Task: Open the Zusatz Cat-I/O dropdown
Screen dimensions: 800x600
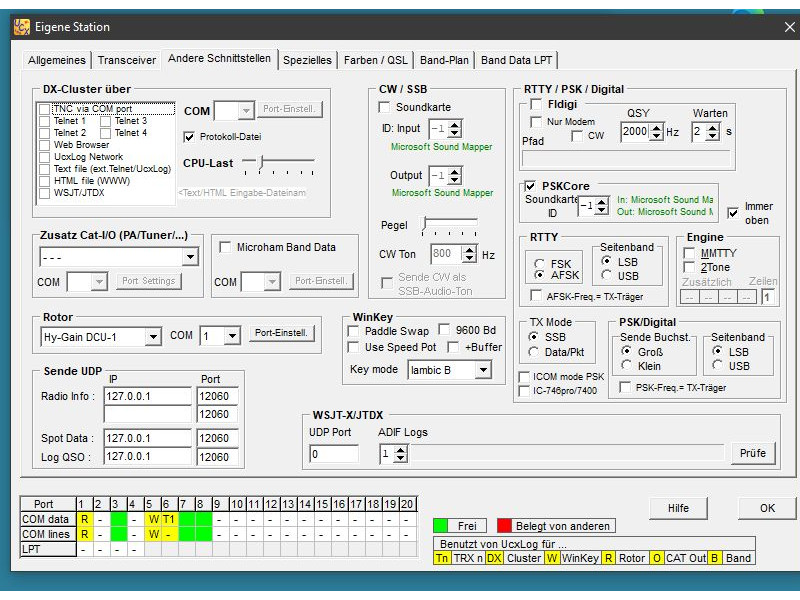Action: click(x=190, y=258)
